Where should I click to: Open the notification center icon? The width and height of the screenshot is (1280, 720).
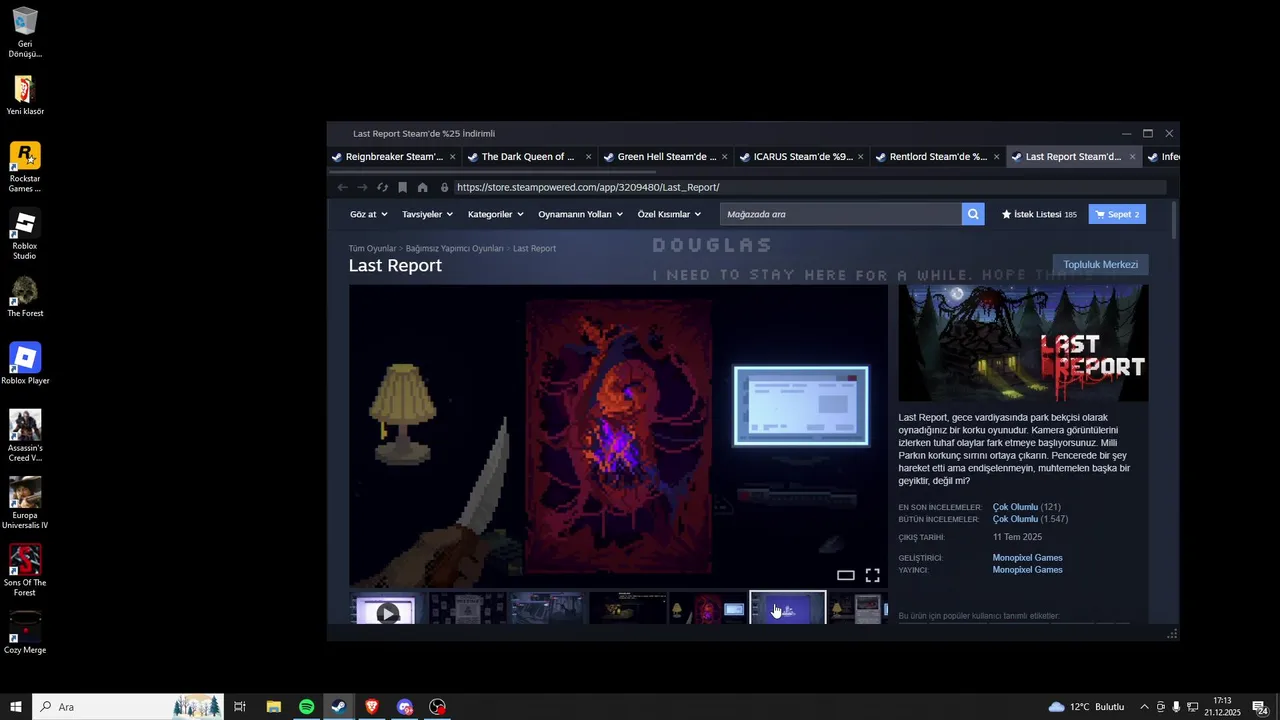tap(1260, 707)
